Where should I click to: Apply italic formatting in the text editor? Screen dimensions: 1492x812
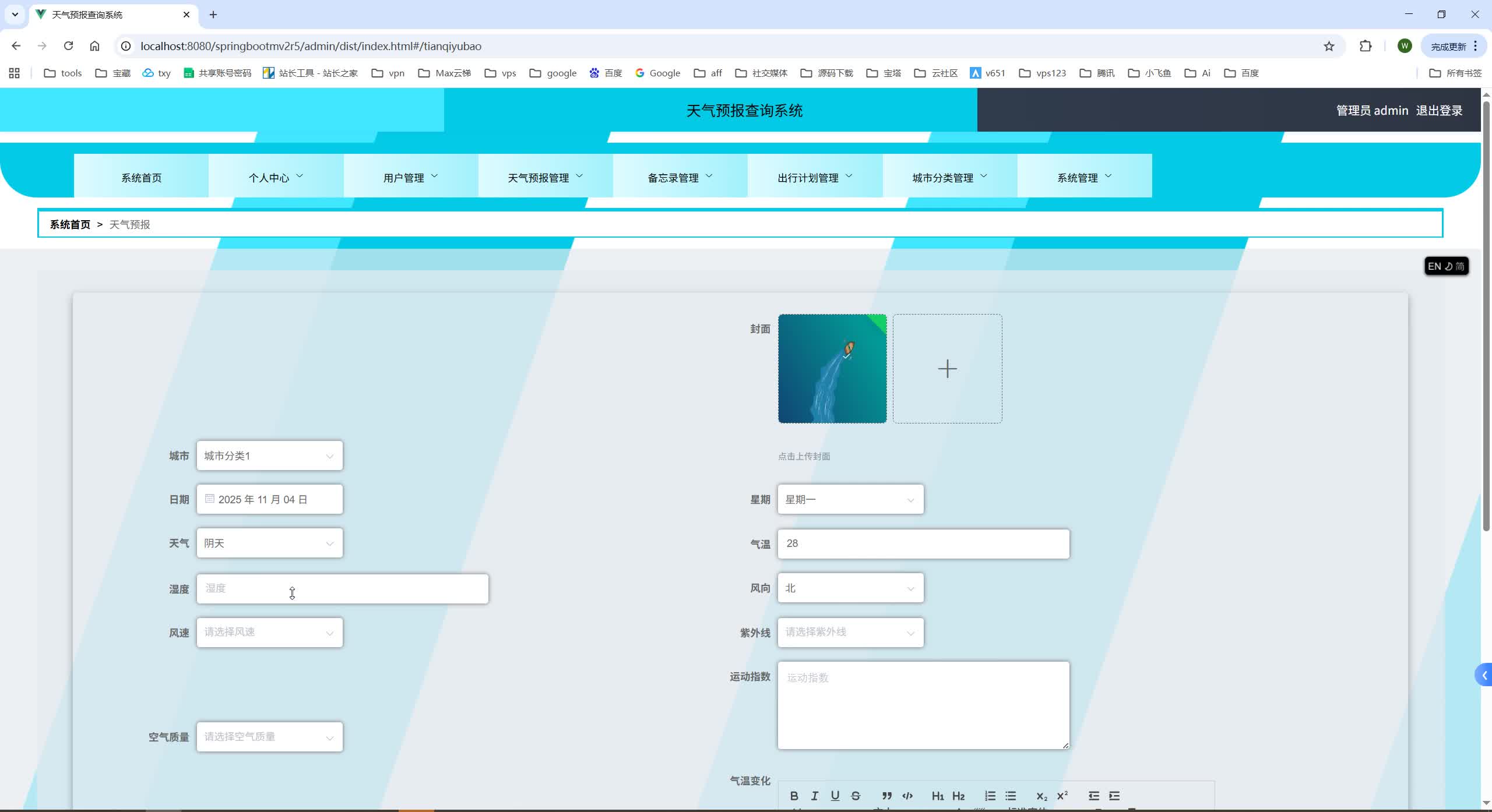coord(814,796)
